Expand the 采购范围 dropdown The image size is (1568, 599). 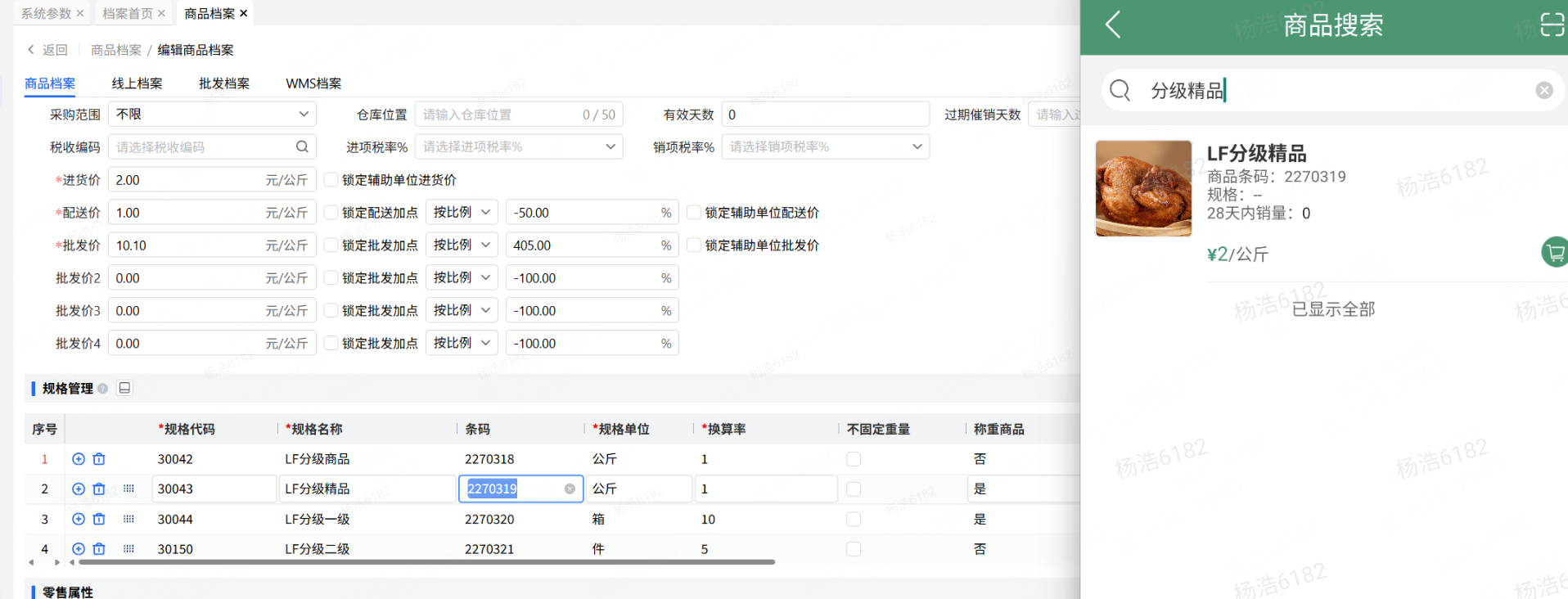tap(212, 114)
